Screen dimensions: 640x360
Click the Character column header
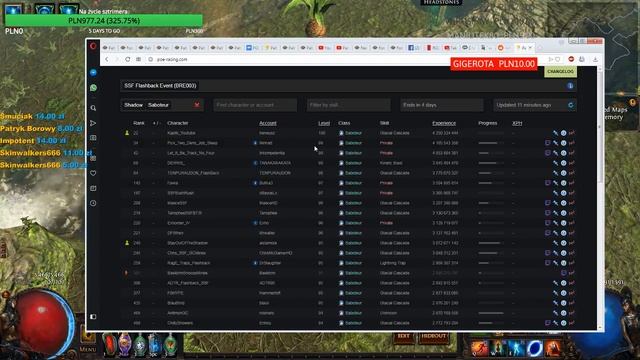point(178,123)
